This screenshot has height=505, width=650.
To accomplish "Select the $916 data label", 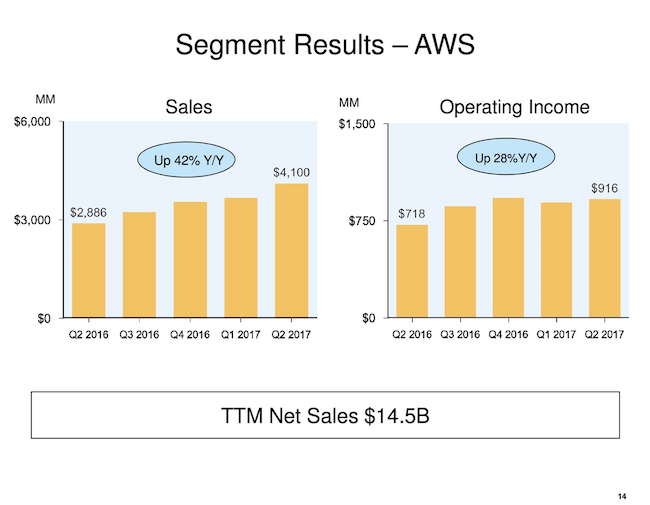I will [604, 187].
